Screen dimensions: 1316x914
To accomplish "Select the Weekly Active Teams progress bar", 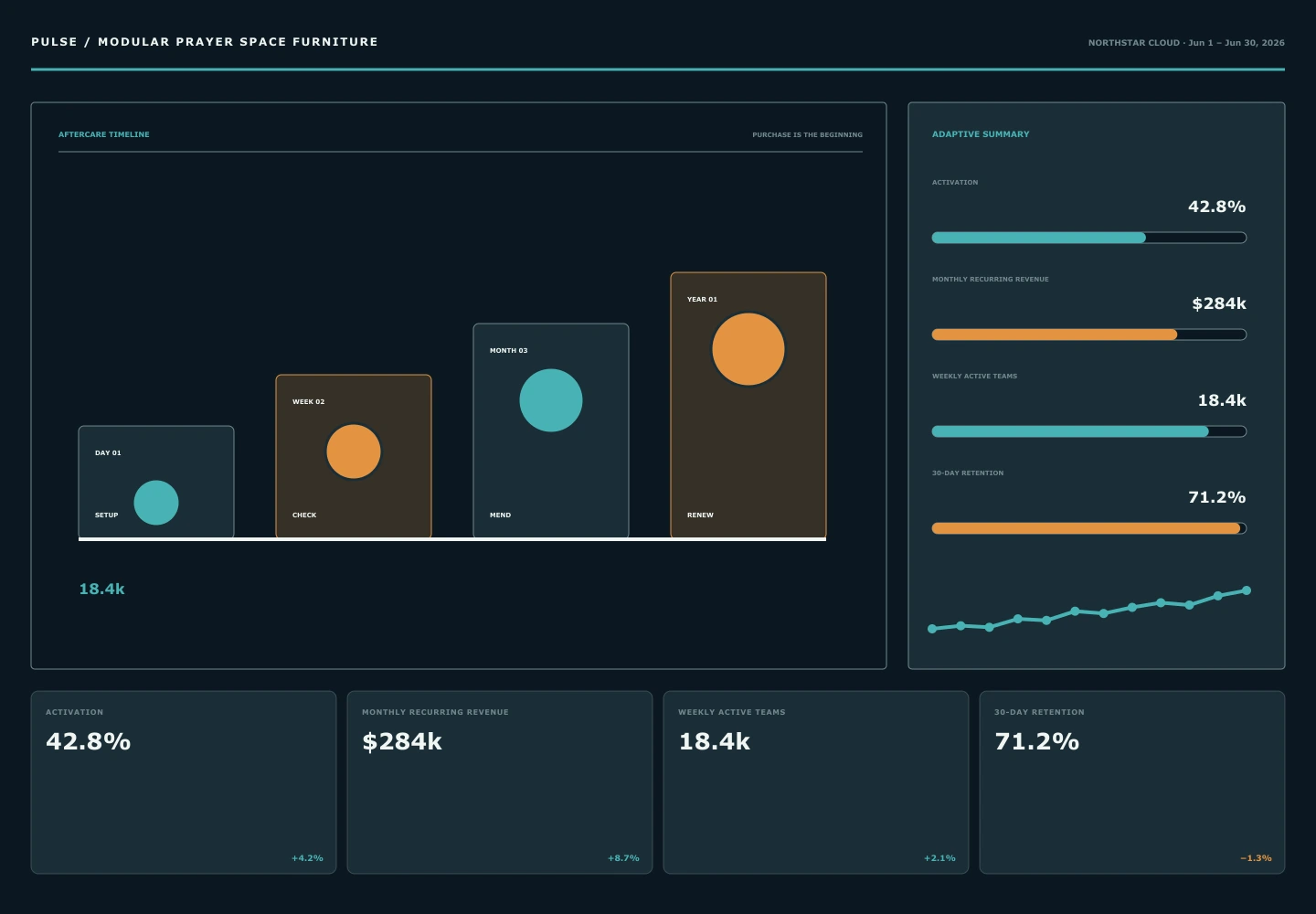I will (1089, 431).
